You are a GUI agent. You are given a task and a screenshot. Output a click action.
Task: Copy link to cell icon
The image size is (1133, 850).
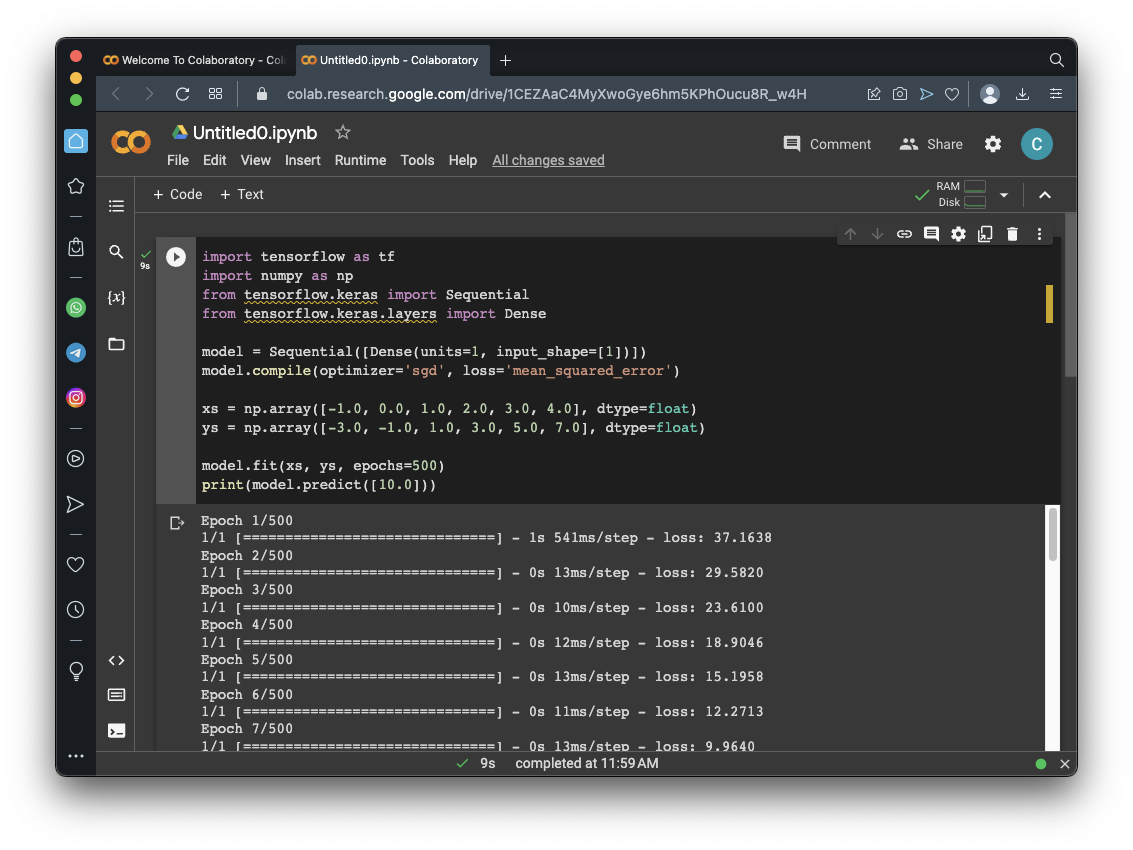click(x=904, y=234)
